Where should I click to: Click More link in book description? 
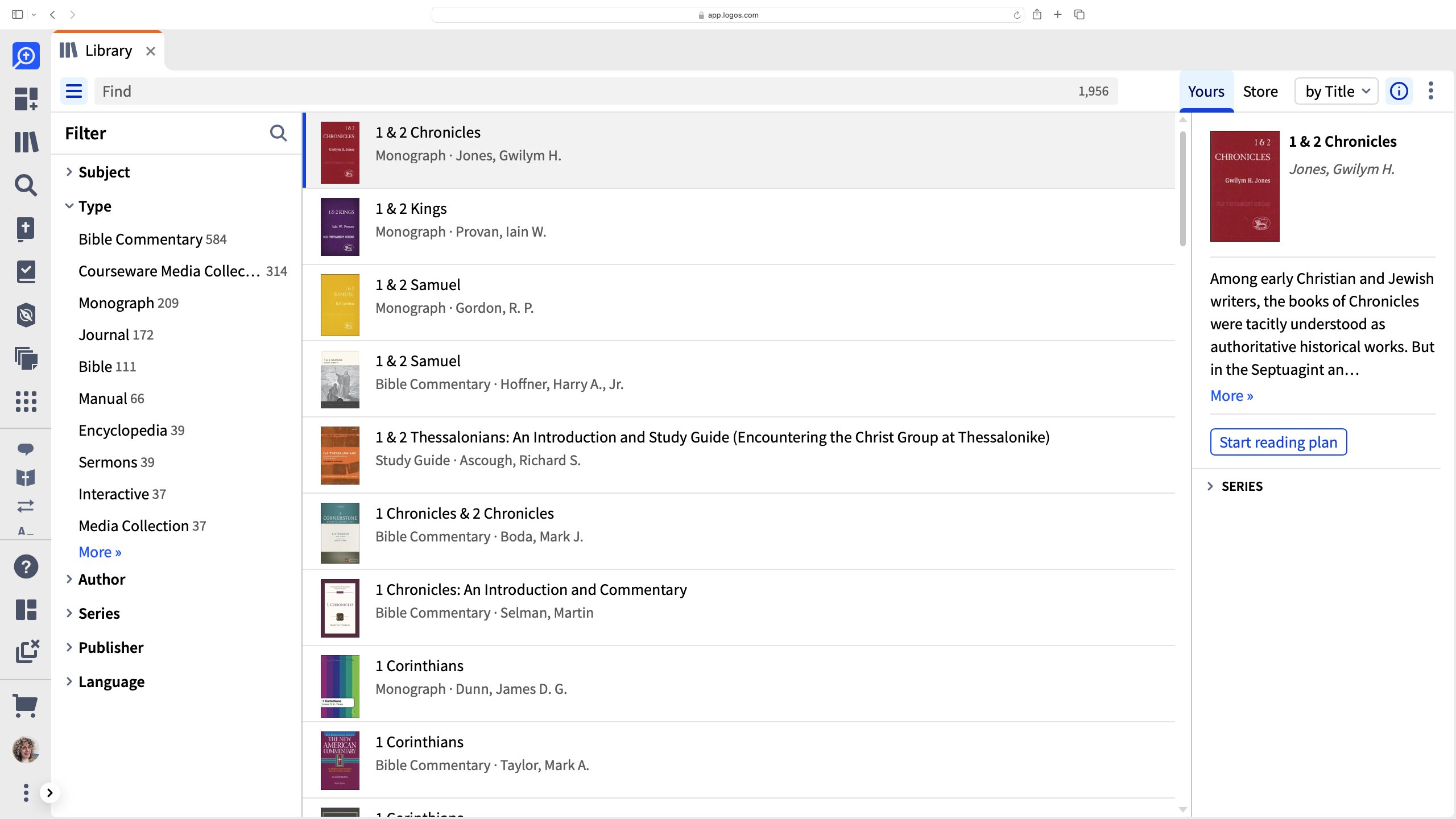point(1232,396)
